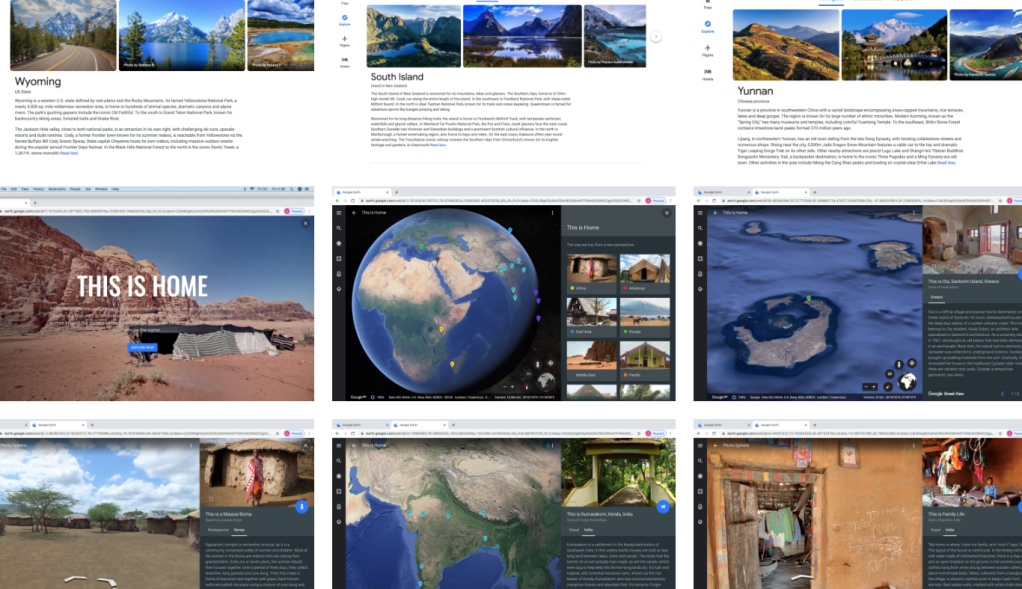This screenshot has height=589, width=1022.
Task: Open the East Asia homes card
Action: pos(591,315)
